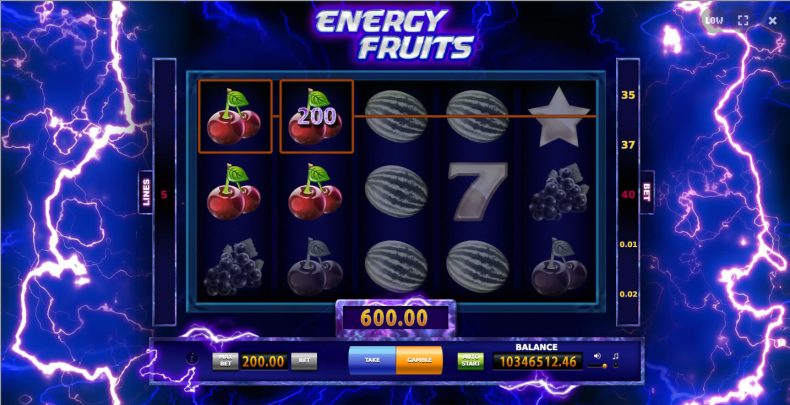The image size is (790, 405).
Task: Start auto spin with AUTO START
Action: point(471,361)
